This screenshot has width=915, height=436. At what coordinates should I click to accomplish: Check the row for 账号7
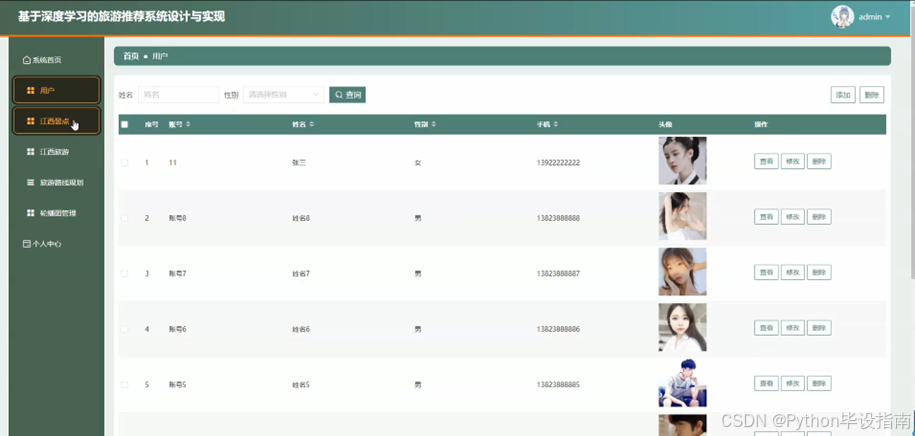[x=124, y=274]
